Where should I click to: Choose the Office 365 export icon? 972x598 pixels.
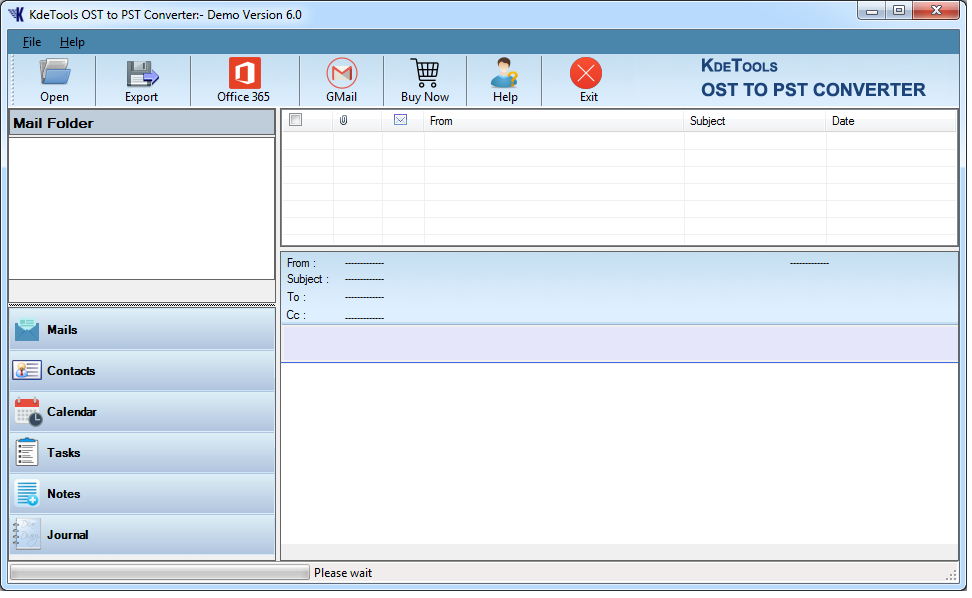(x=245, y=73)
